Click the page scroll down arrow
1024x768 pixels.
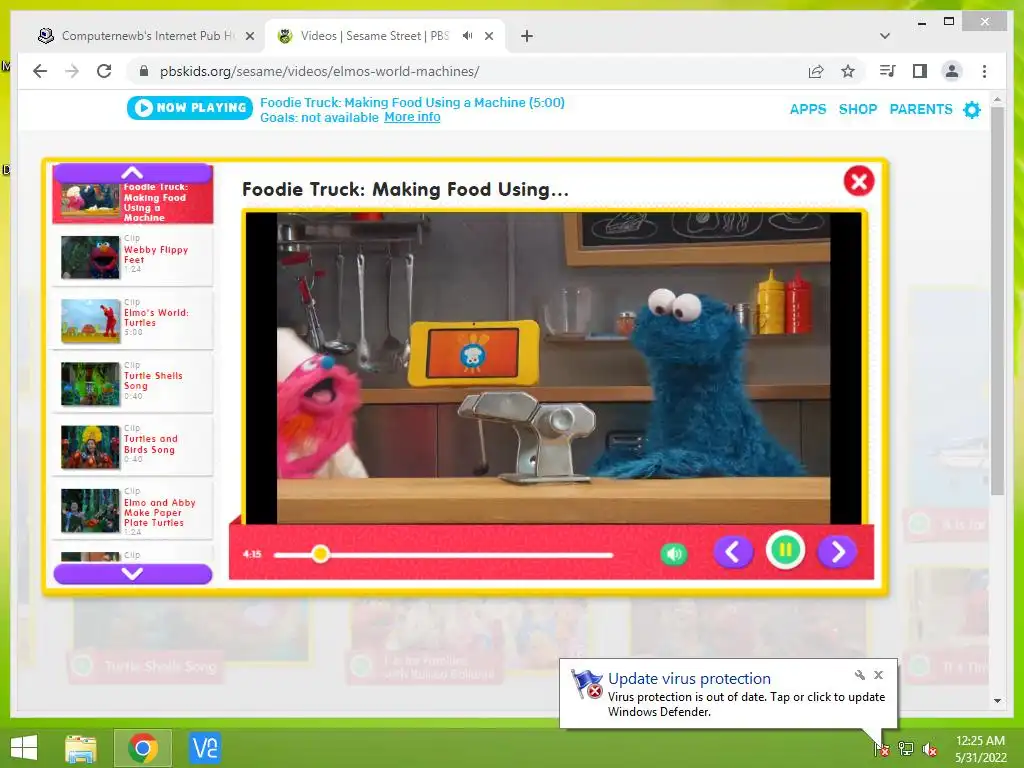pyautogui.click(x=997, y=701)
